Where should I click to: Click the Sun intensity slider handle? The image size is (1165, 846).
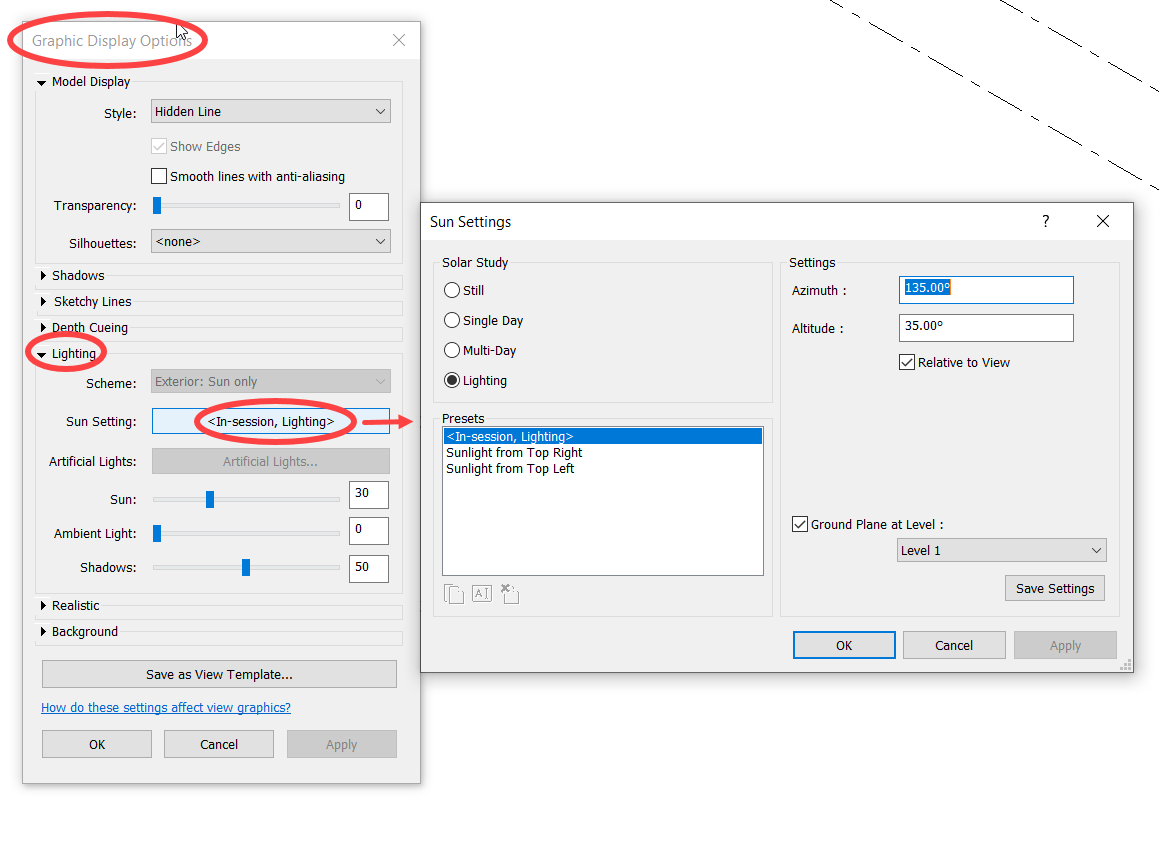pyautogui.click(x=210, y=499)
